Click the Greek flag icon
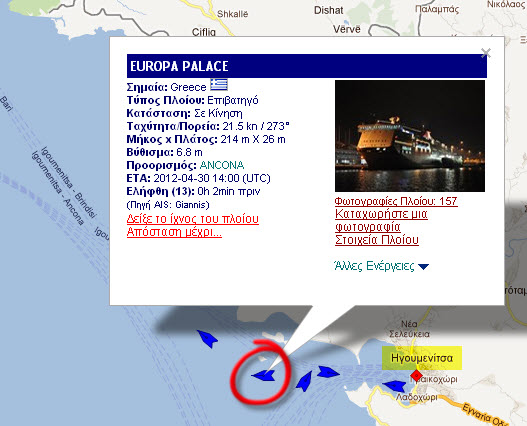 coord(219,84)
